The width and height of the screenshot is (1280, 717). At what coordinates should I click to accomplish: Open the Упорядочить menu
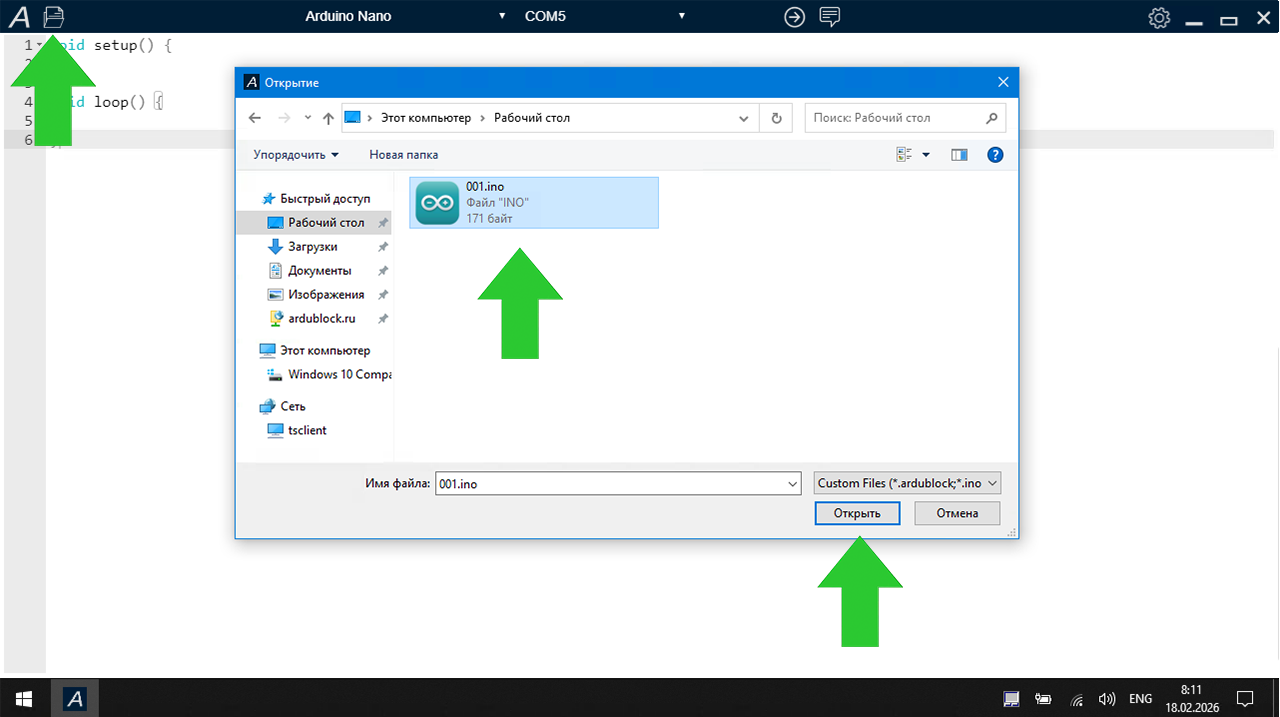pos(295,155)
